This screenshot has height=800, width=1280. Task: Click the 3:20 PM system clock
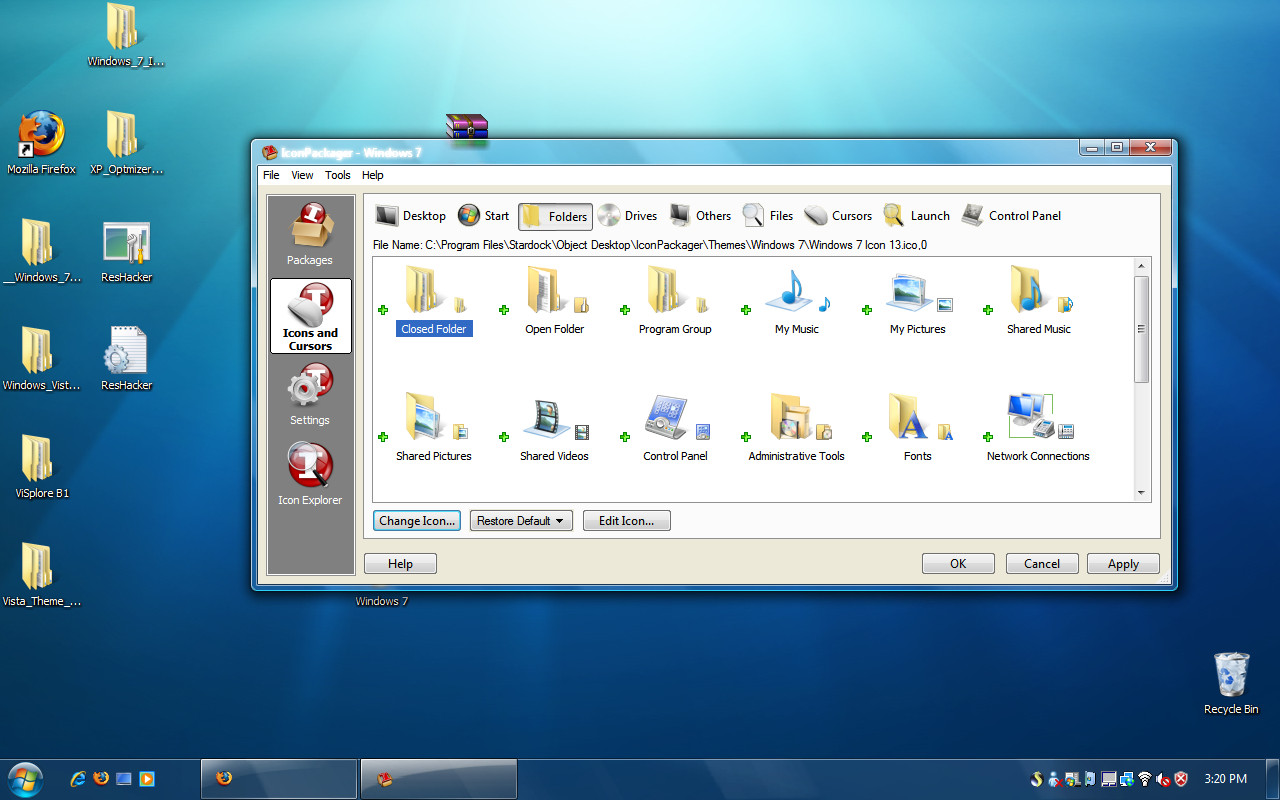[1225, 779]
